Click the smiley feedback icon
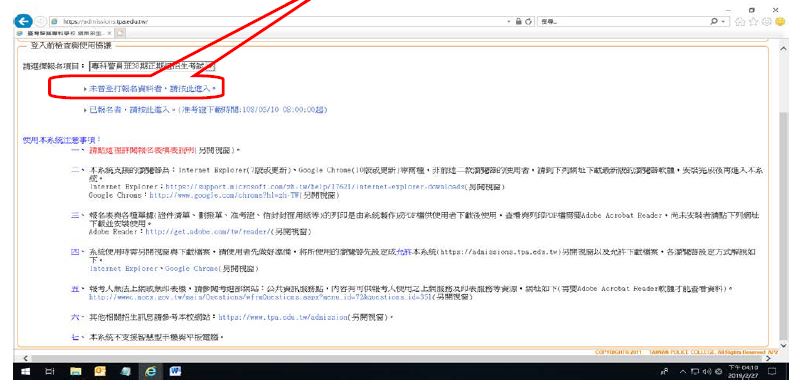Viewport: 800px width, 389px height. click(x=780, y=21)
